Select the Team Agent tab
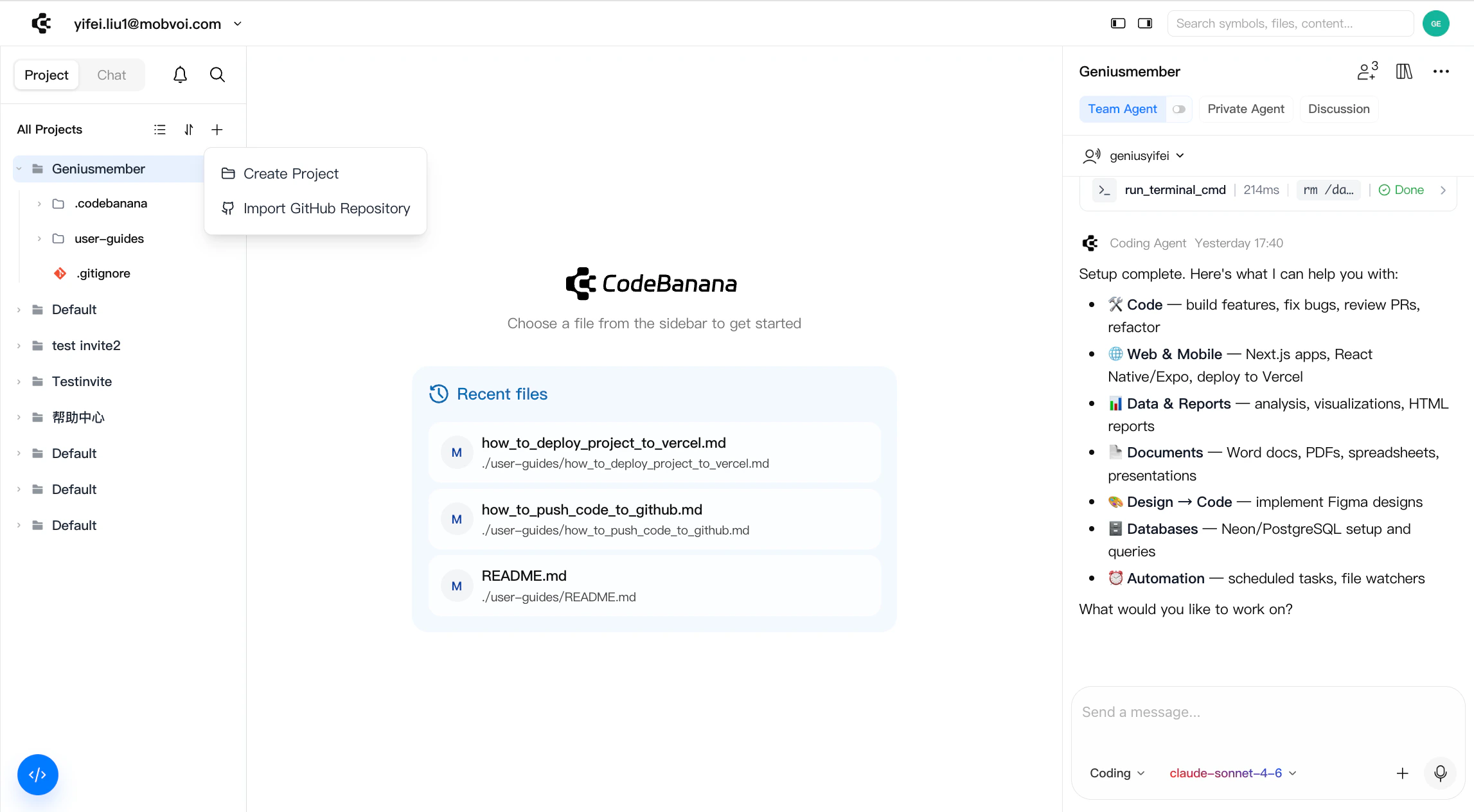The image size is (1474, 812). [1122, 109]
